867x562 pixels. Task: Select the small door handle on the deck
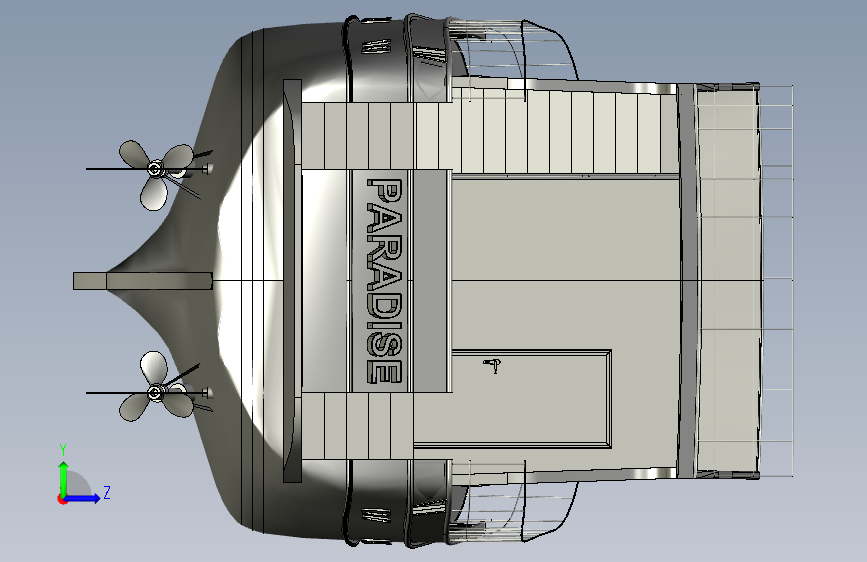[x=493, y=365]
